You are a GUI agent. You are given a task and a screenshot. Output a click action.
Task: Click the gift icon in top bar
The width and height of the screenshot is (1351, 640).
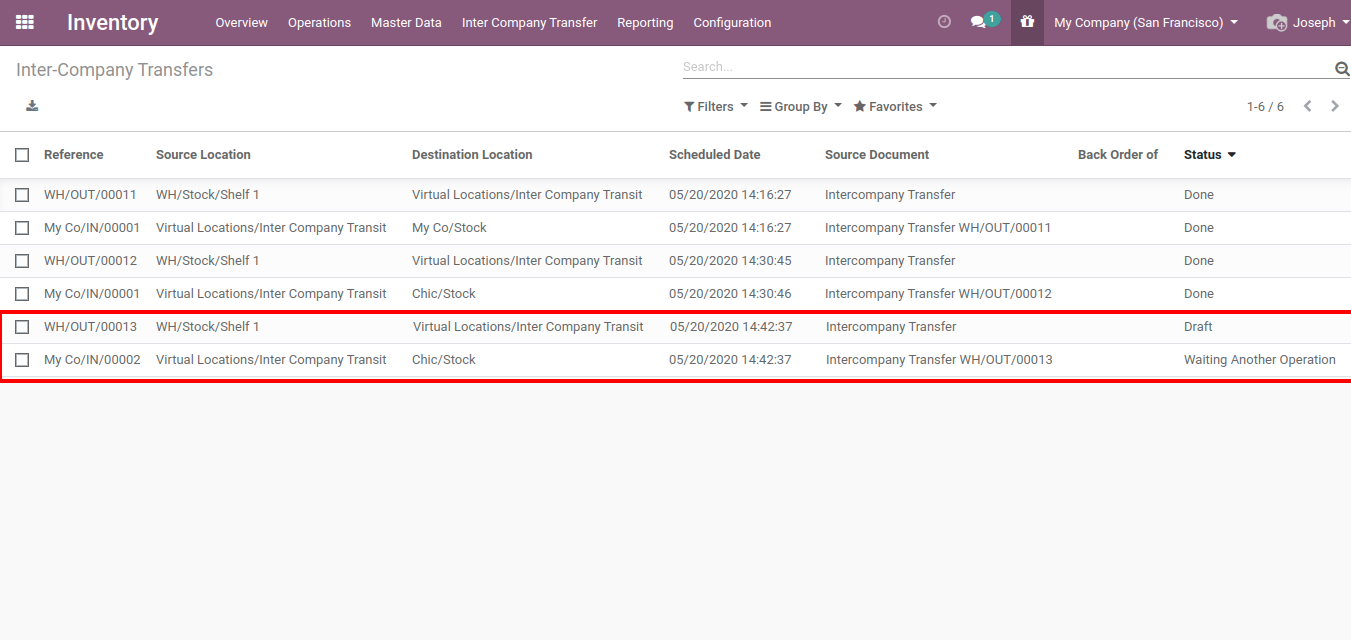tap(1027, 22)
